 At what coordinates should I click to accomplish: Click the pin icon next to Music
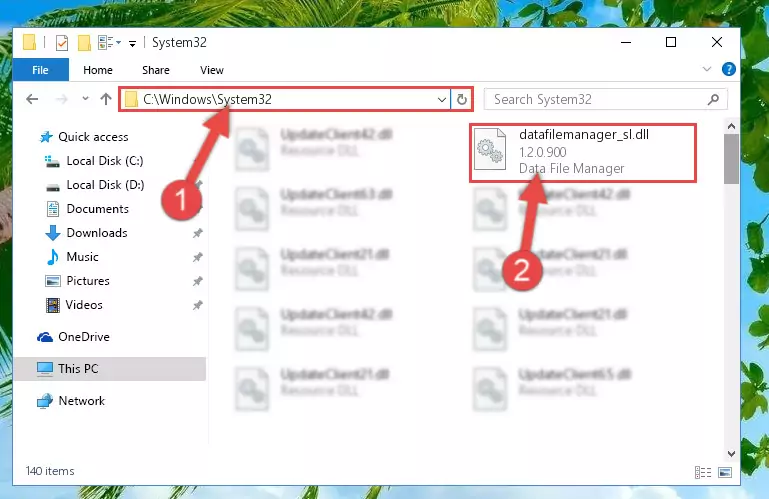pos(198,258)
